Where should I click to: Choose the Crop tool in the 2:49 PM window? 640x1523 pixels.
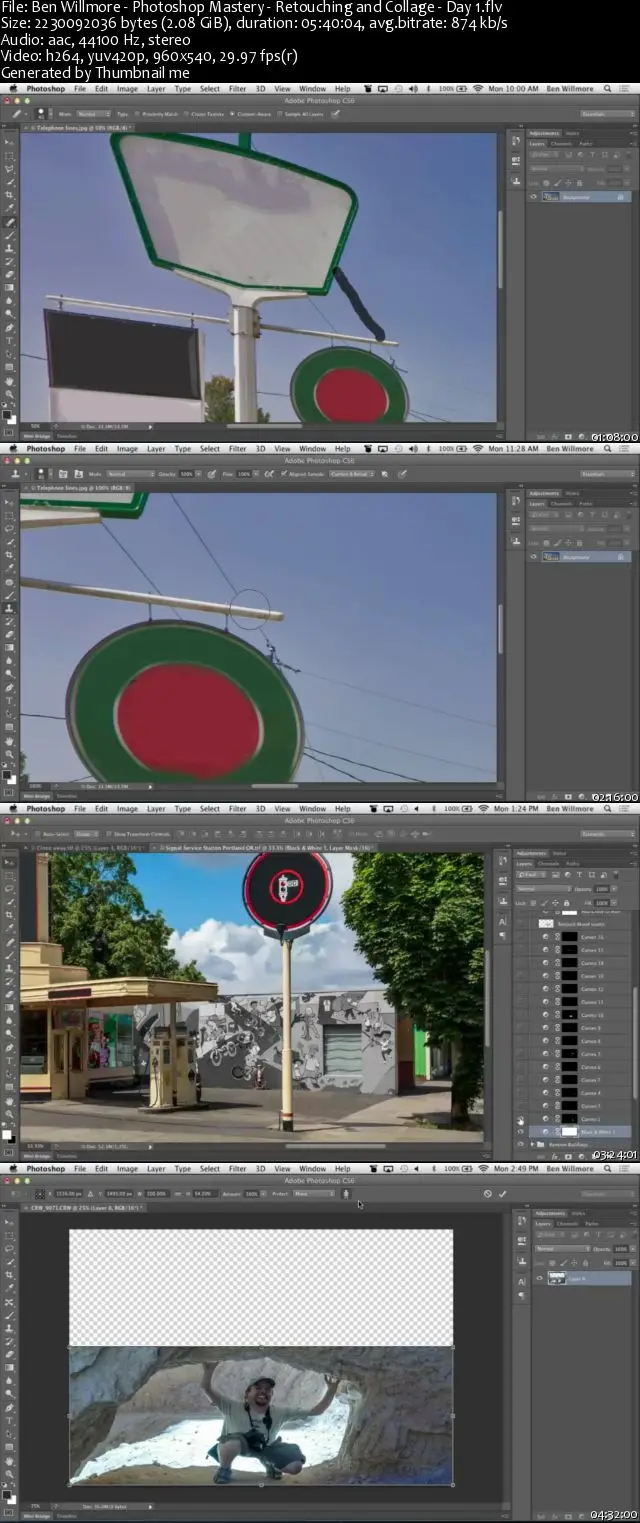[10, 1275]
